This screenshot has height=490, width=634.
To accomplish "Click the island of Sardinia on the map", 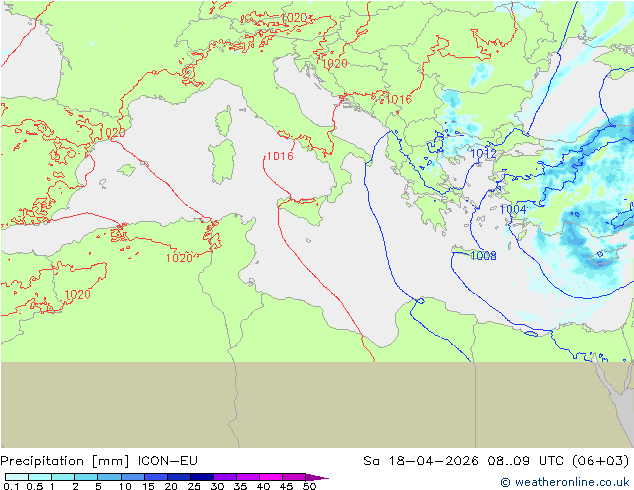I will click(x=222, y=161).
